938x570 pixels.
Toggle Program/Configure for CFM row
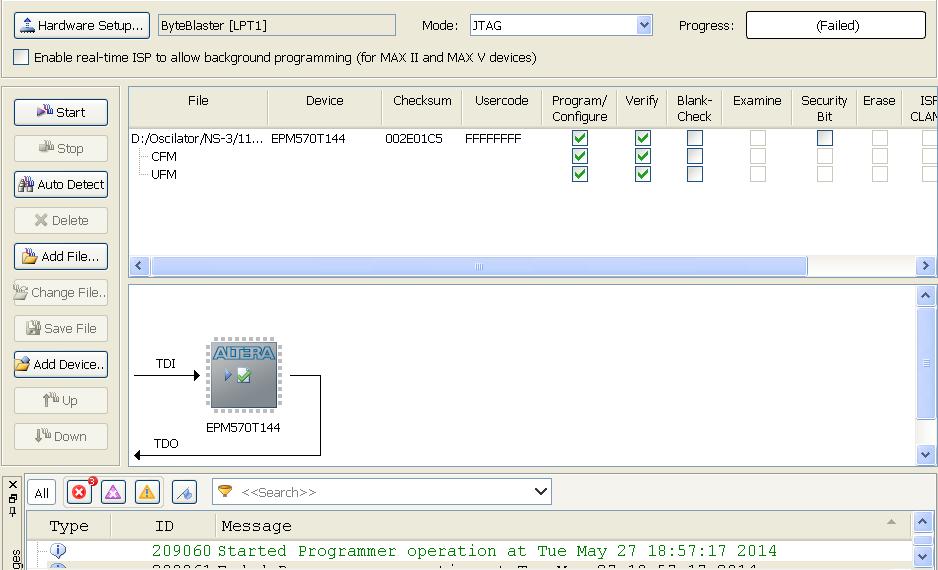pos(580,156)
